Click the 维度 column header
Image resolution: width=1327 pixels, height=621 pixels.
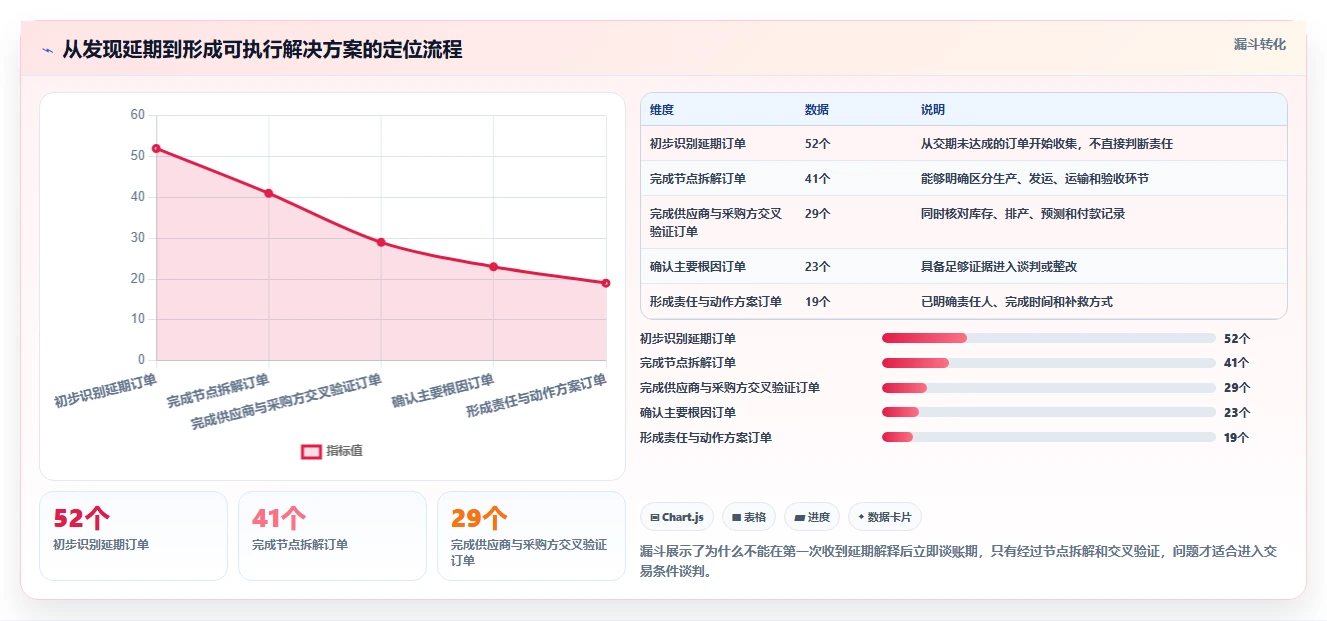point(662,110)
